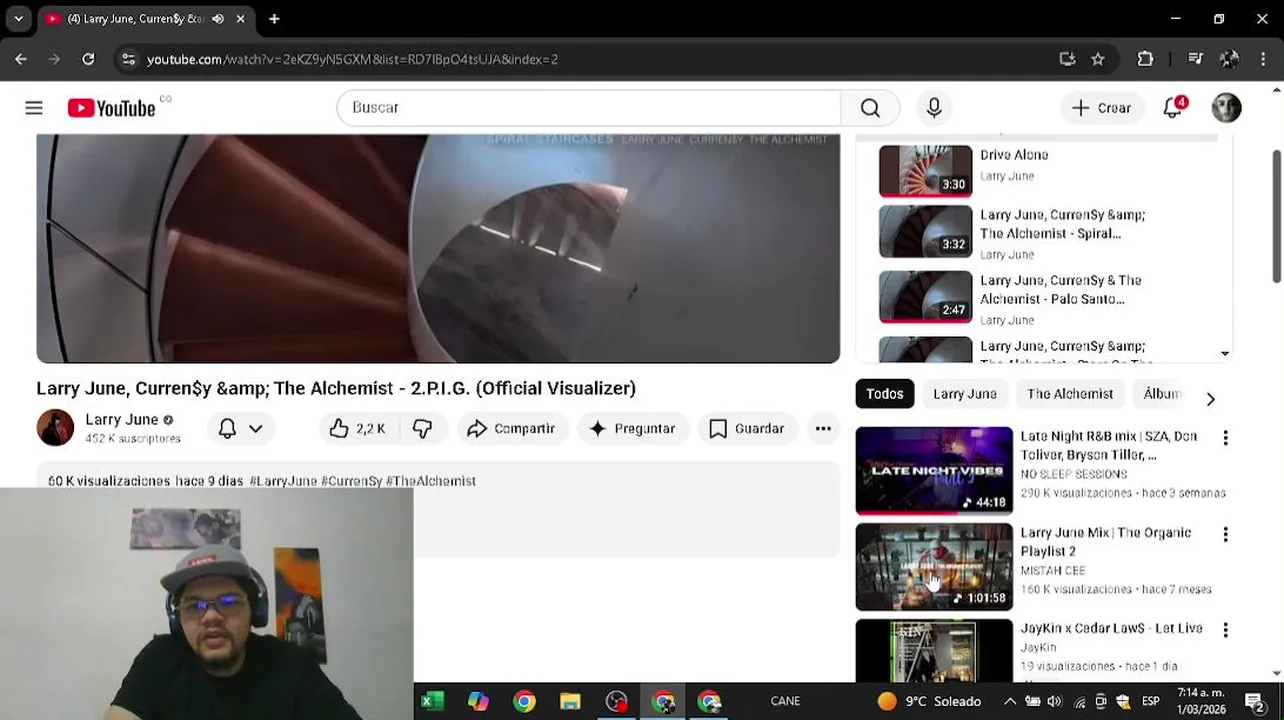Click the Crear button
Viewport: 1284px width, 720px height.
pyautogui.click(x=1101, y=108)
